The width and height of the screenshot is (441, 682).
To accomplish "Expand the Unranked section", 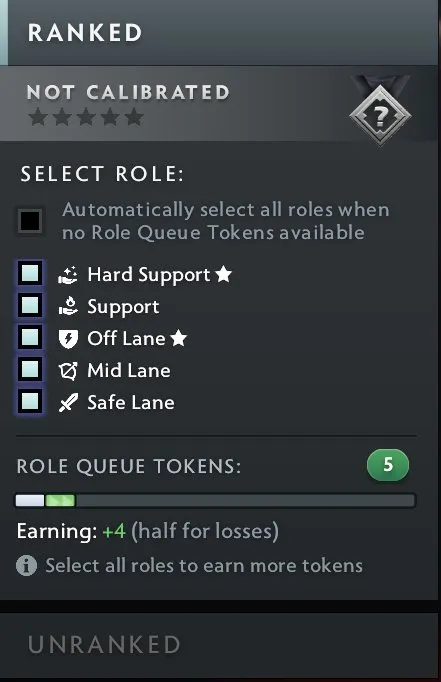I will 219,645.
